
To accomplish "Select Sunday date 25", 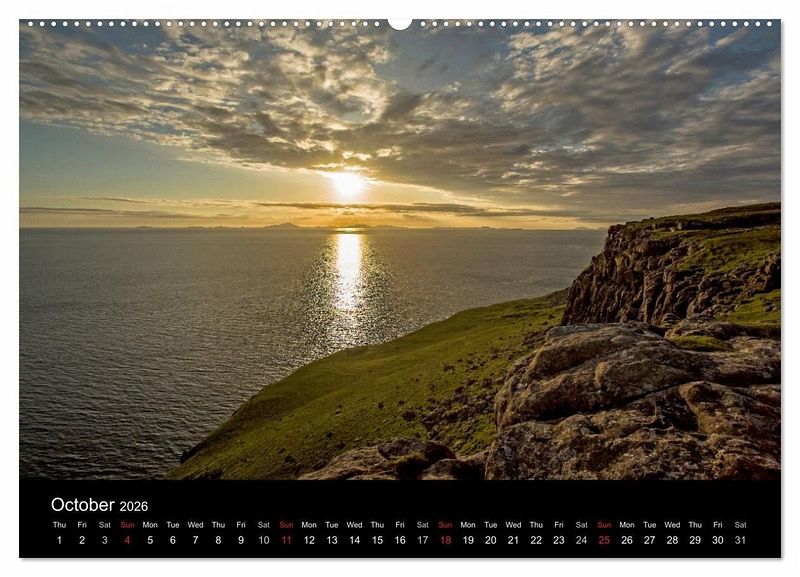I will [604, 540].
